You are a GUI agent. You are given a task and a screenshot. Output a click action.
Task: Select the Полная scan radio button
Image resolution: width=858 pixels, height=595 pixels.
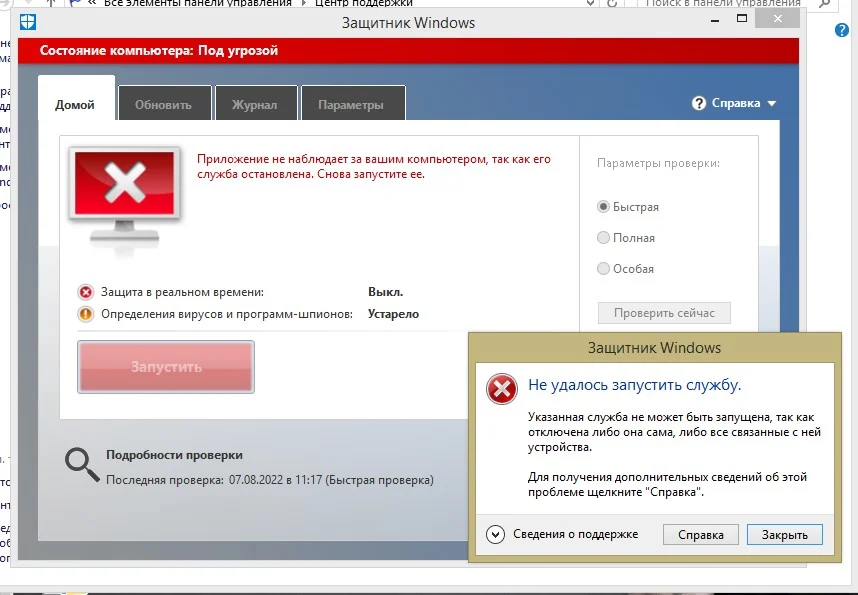coord(603,238)
